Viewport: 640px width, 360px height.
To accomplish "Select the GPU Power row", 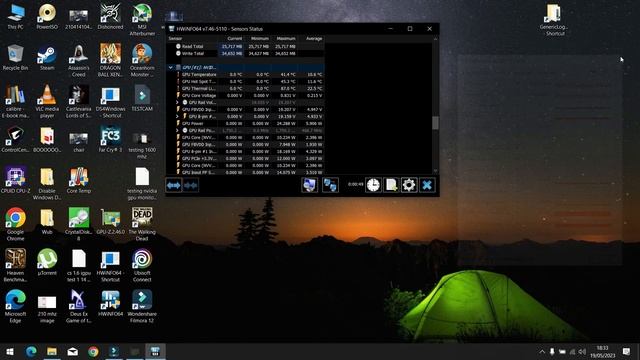I will [246, 123].
